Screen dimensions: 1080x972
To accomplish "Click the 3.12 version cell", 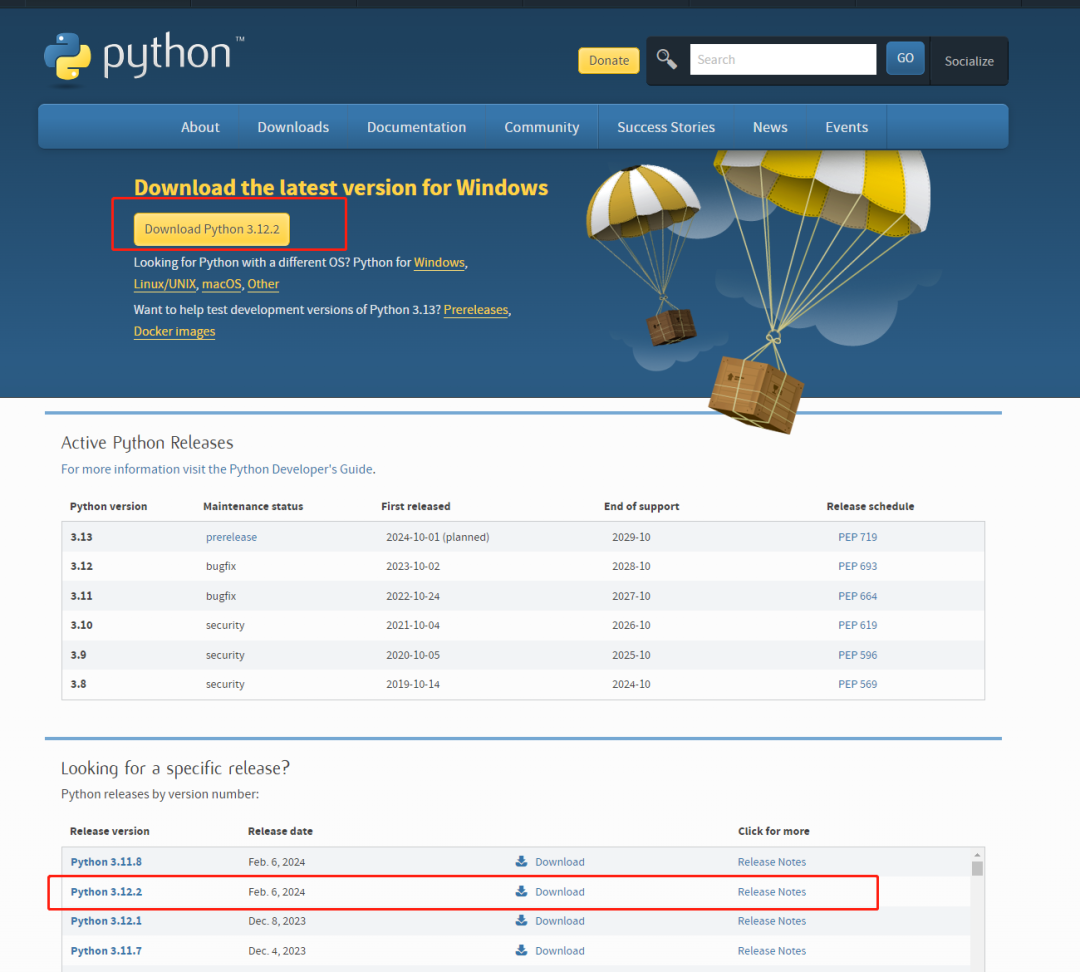I will point(81,566).
